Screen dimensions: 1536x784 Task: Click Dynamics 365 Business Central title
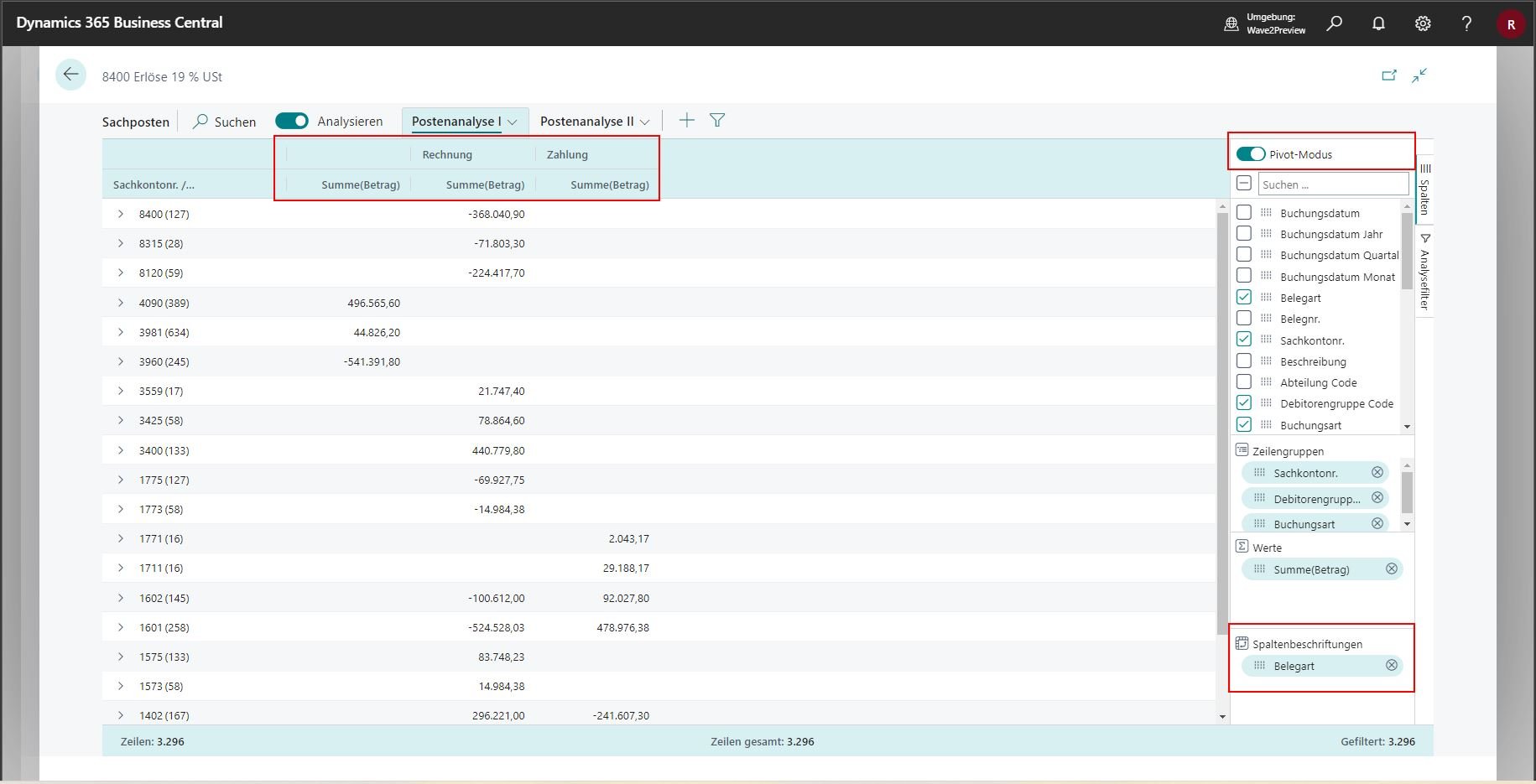(x=119, y=23)
